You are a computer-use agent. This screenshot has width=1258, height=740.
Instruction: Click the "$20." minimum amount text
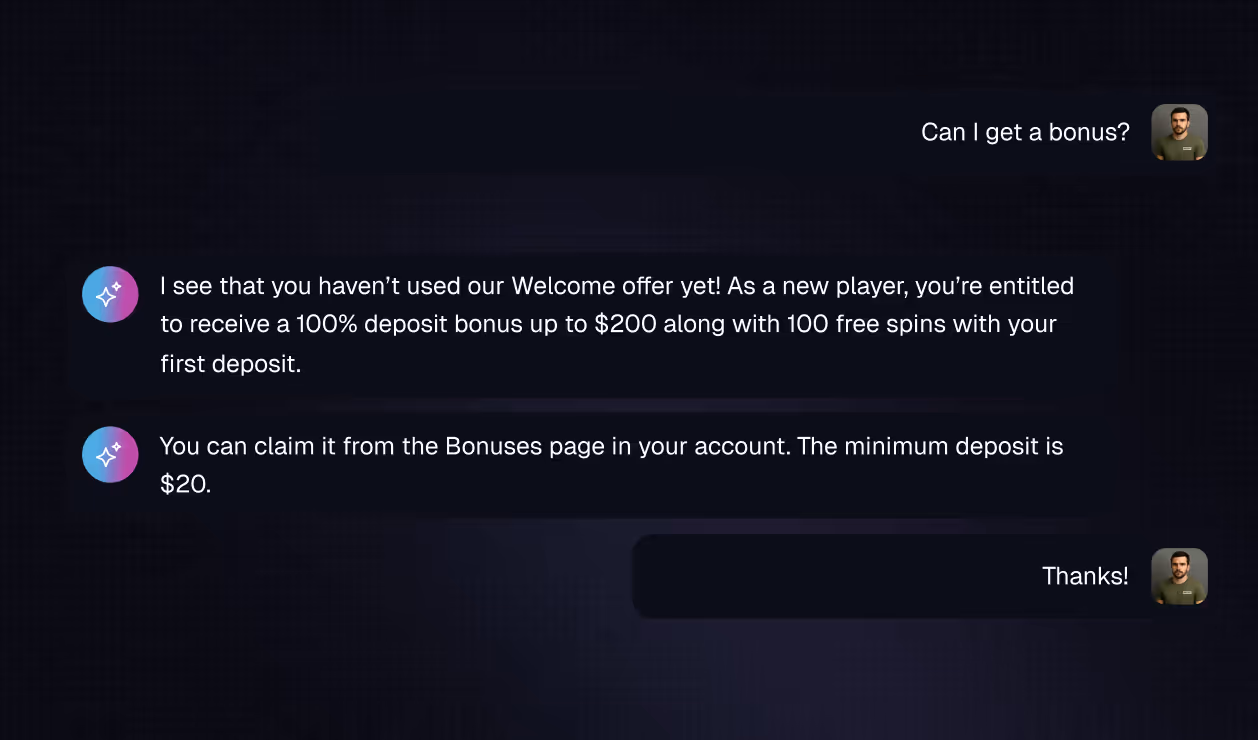(x=185, y=485)
